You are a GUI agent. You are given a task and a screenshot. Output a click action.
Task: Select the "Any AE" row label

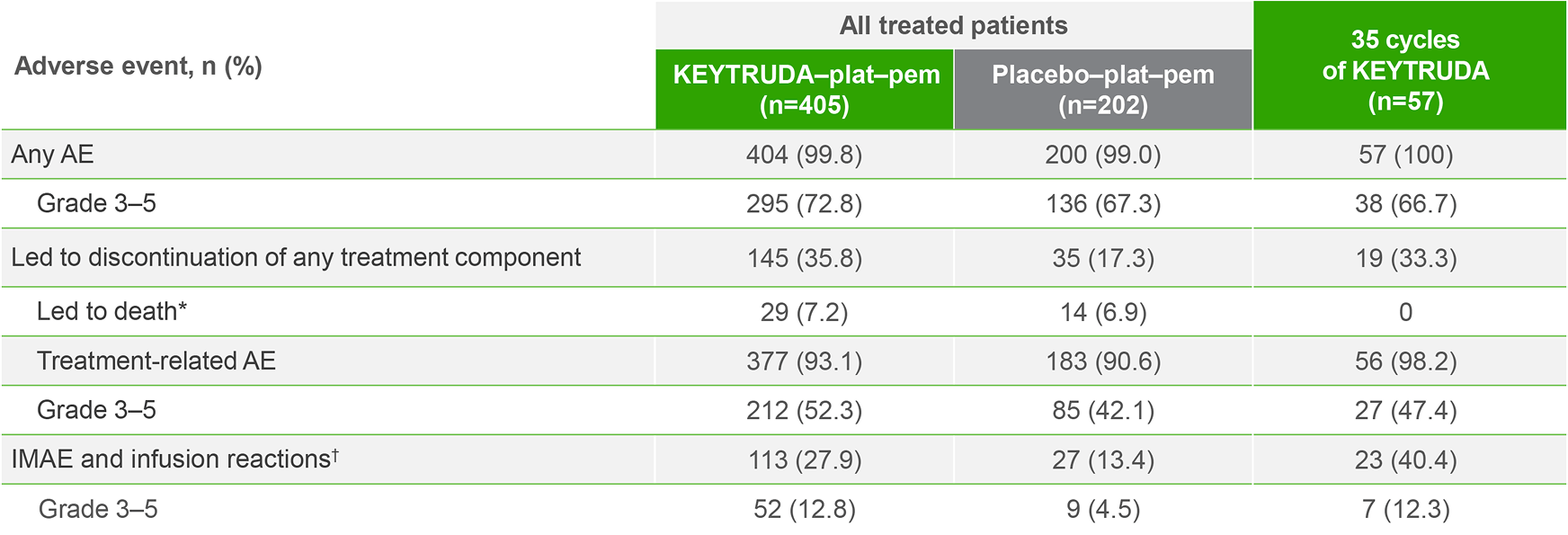coord(52,155)
